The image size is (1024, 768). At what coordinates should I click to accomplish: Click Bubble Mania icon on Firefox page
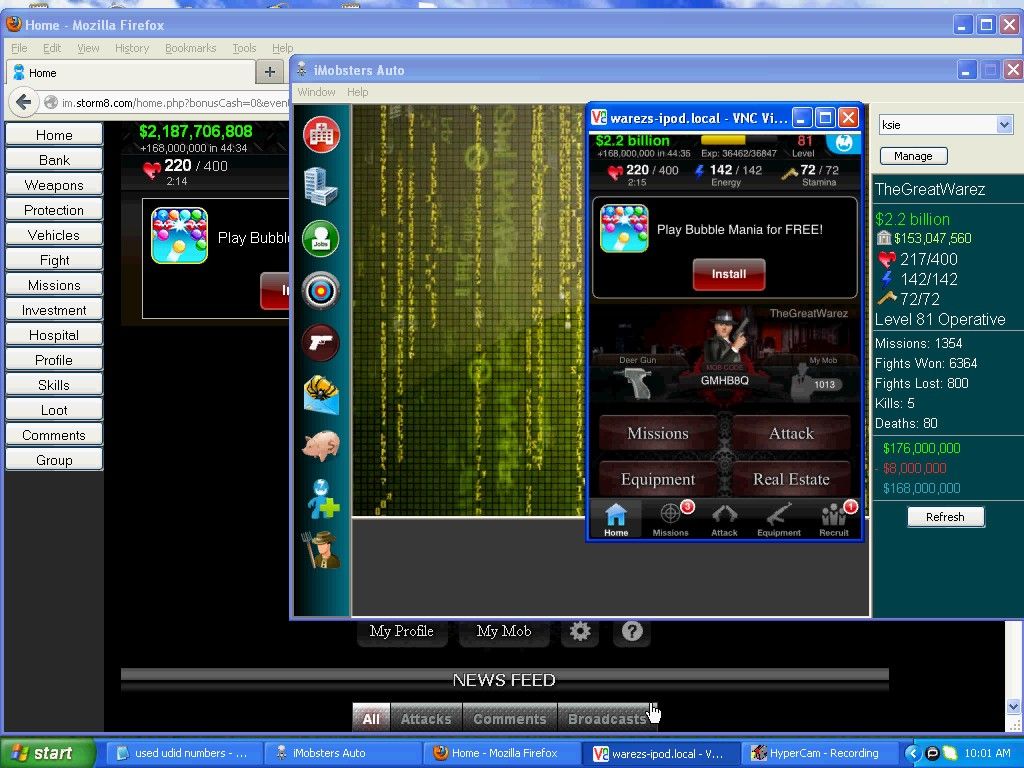click(x=180, y=236)
